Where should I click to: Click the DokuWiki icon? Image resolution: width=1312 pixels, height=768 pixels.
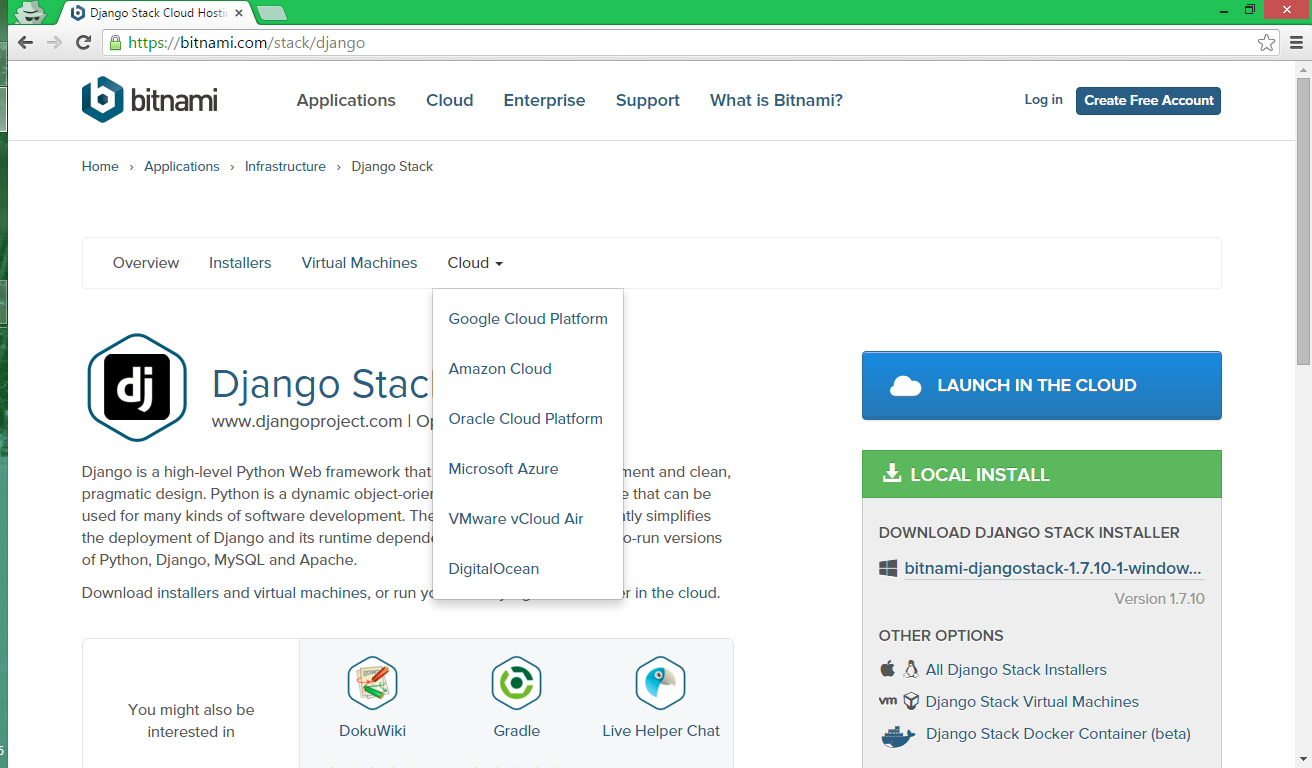373,684
